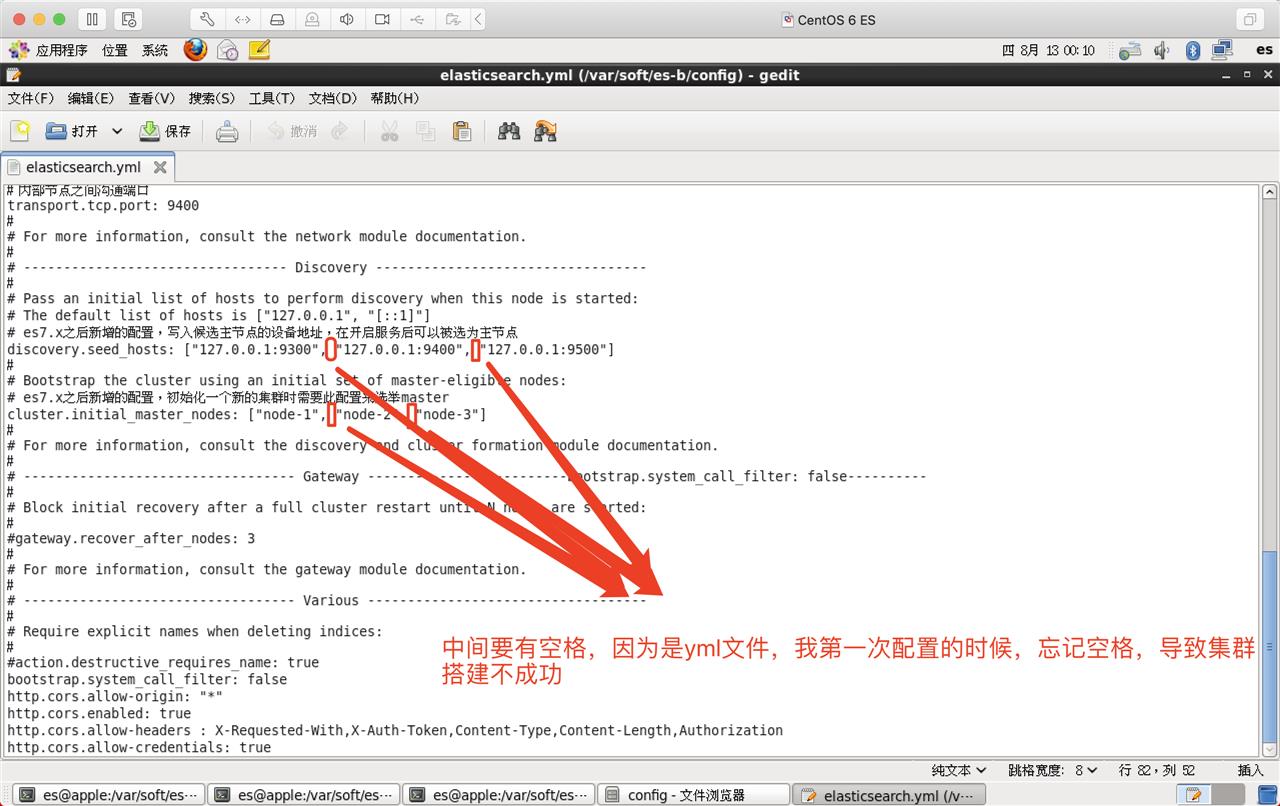This screenshot has width=1280, height=806.
Task: Click the VM shared folders icon
Action: (452, 19)
